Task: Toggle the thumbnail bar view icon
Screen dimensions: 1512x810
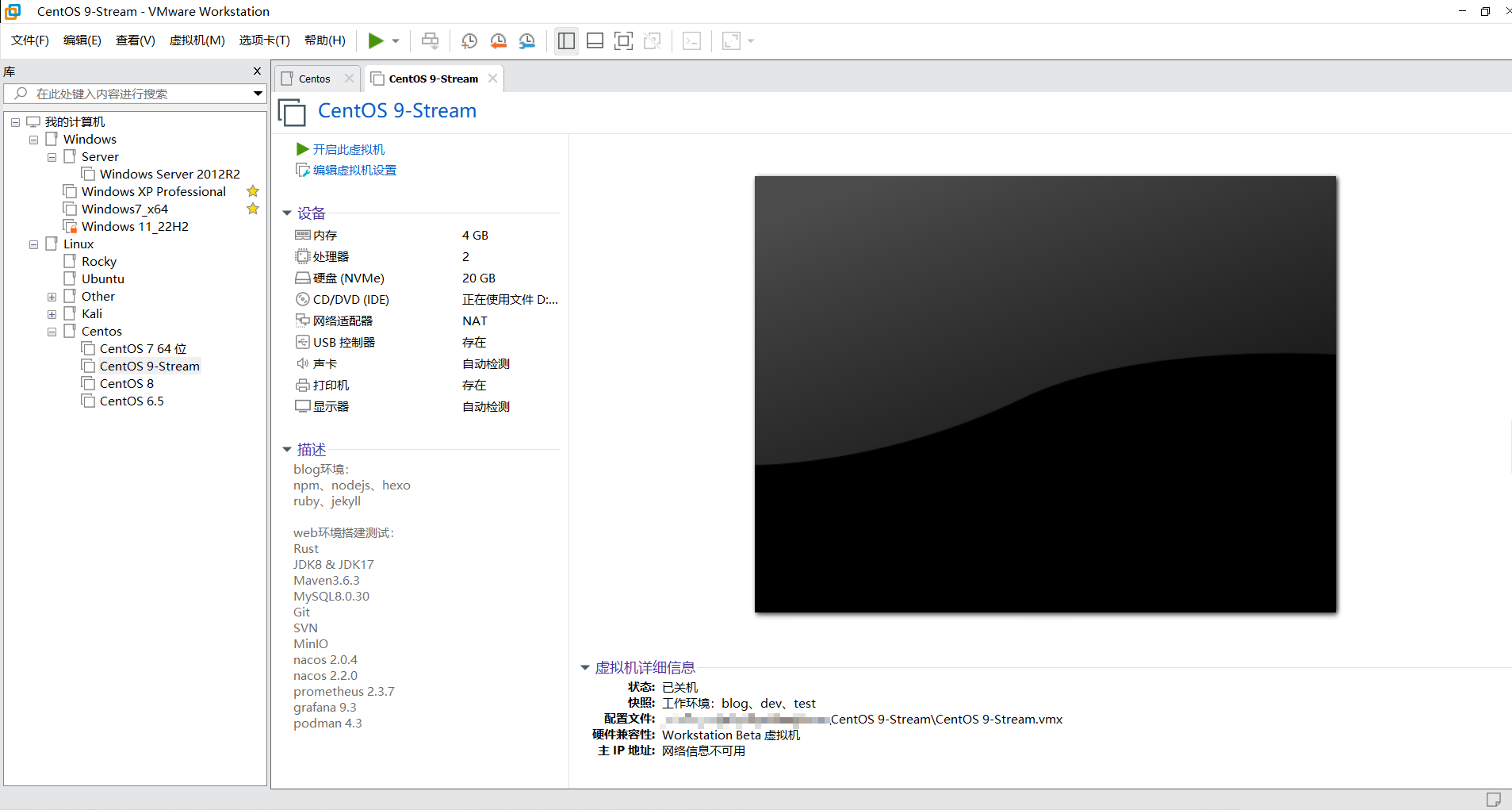Action: pyautogui.click(x=595, y=41)
